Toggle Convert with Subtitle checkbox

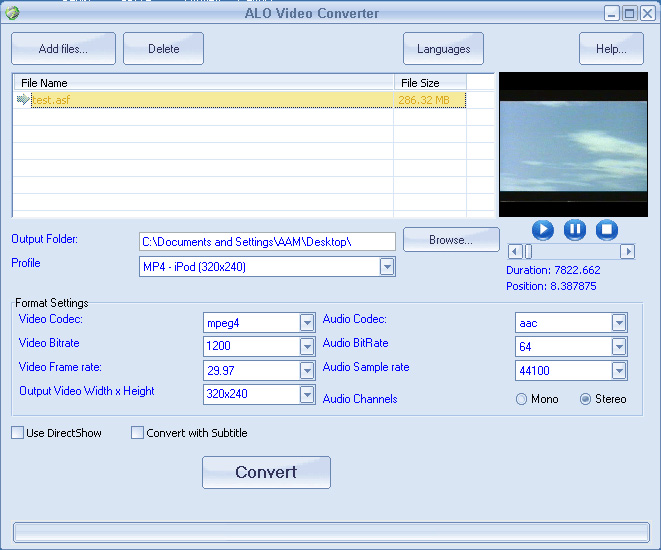tap(138, 433)
